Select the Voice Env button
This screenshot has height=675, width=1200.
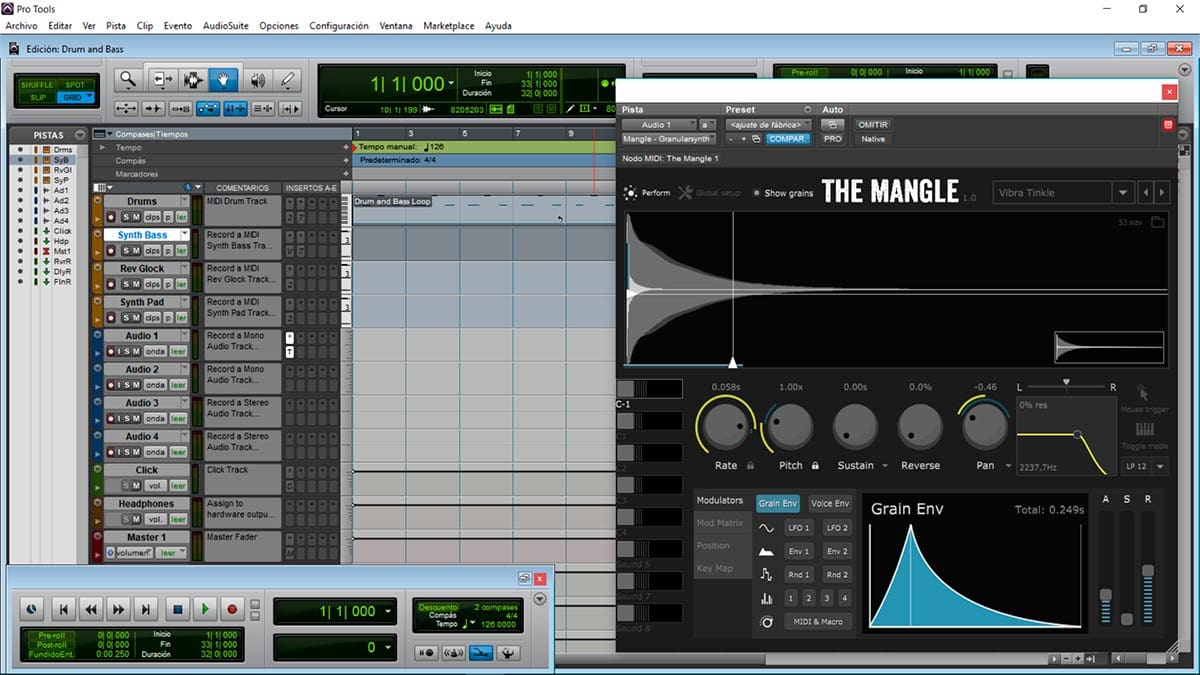pyautogui.click(x=830, y=504)
